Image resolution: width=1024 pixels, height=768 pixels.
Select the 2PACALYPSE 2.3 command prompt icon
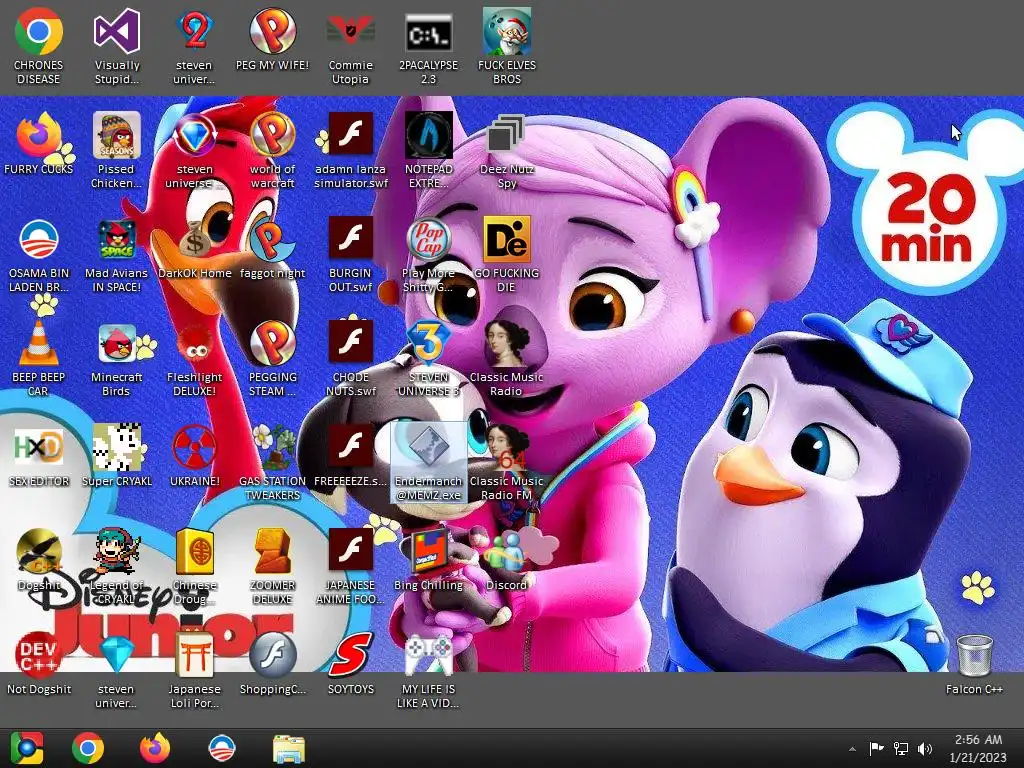(x=428, y=46)
